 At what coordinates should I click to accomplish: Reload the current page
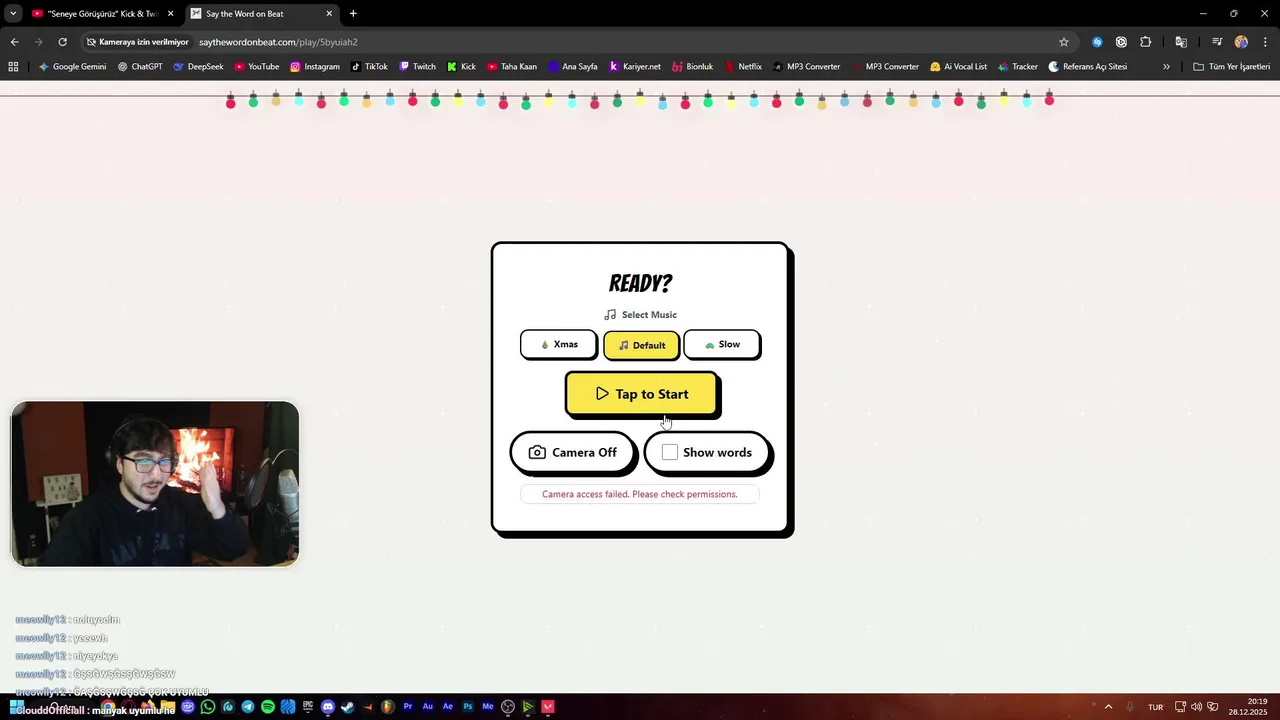click(x=62, y=42)
